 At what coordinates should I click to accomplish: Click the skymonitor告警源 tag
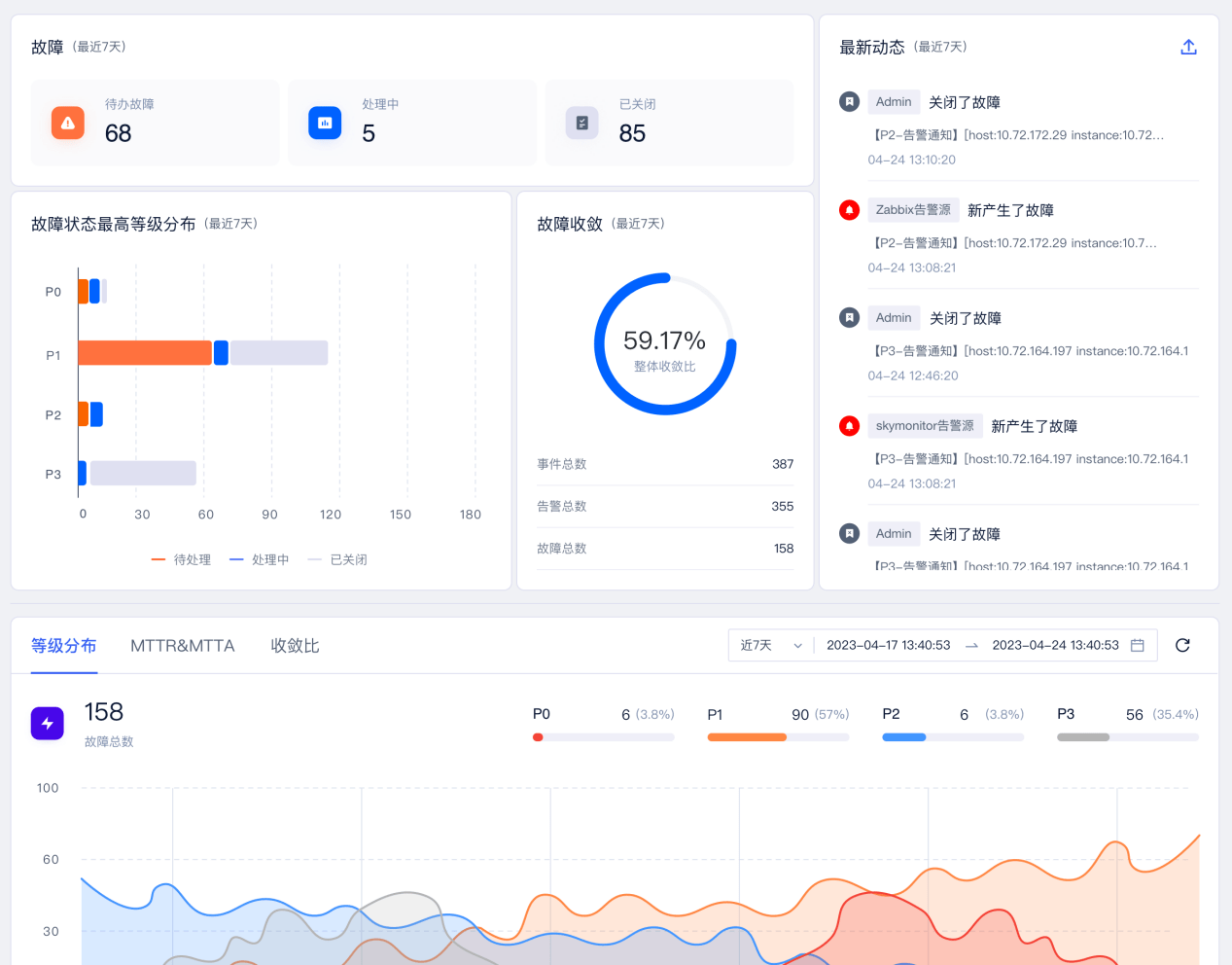925,426
